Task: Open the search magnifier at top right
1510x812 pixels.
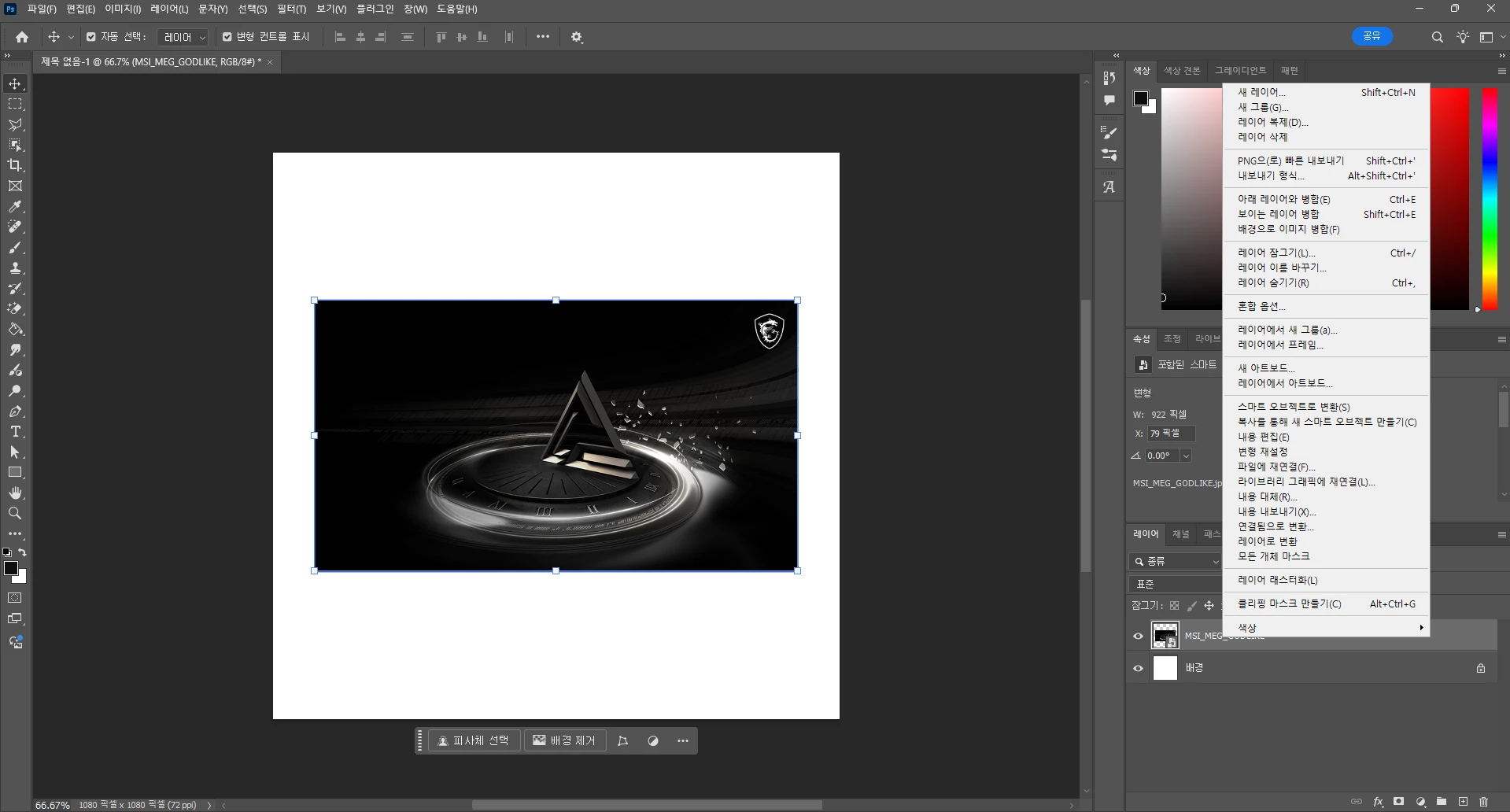Action: 1437,37
